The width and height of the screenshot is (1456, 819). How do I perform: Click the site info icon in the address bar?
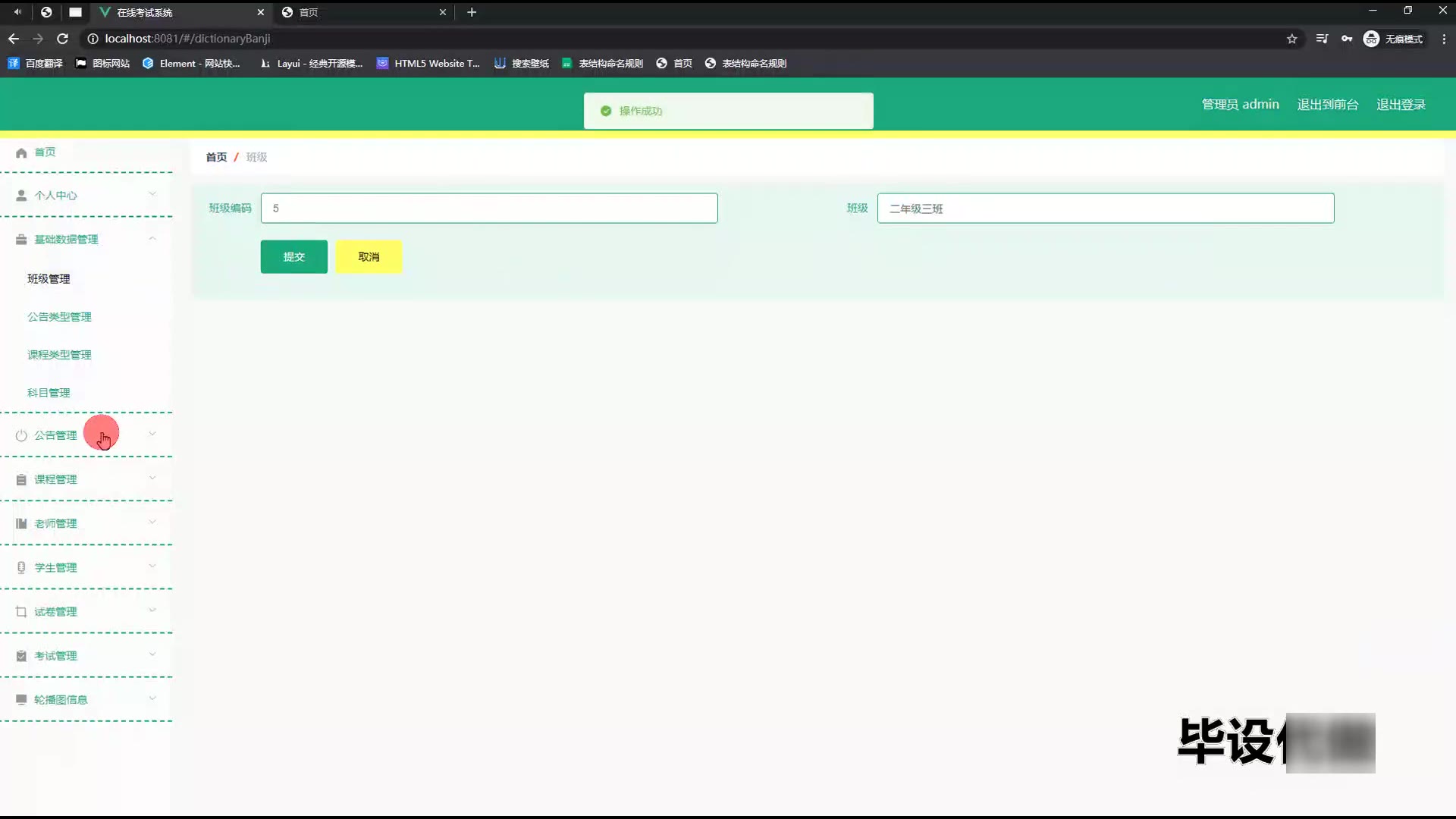click(x=93, y=39)
